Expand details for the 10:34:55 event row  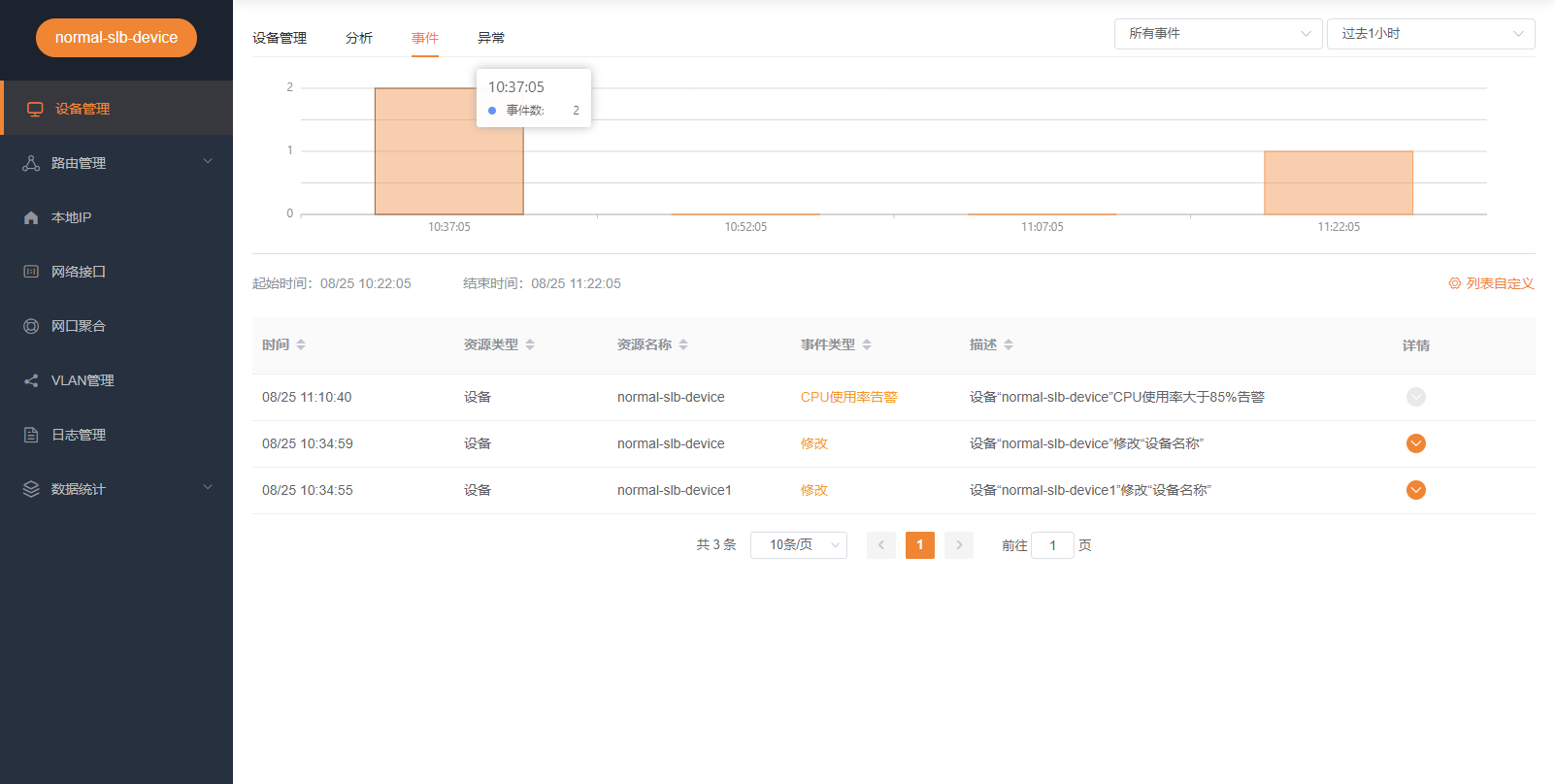pos(1415,490)
